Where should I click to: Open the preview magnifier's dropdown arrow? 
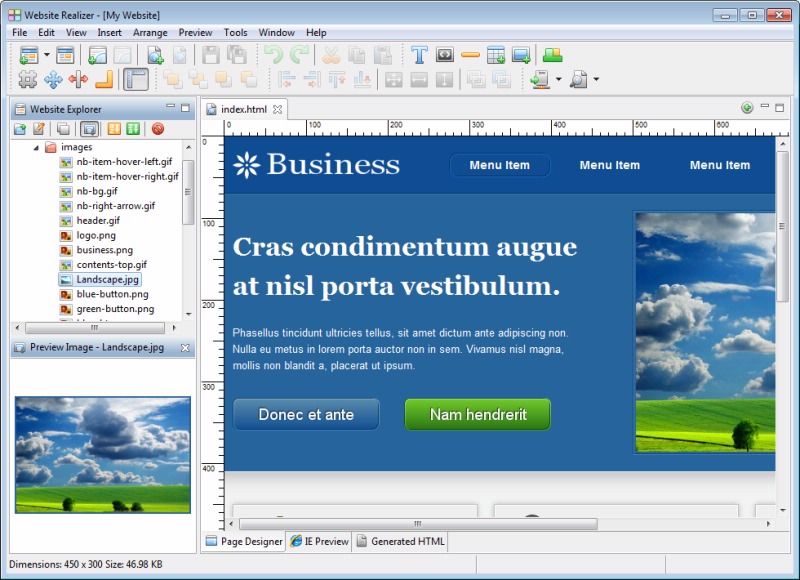(x=597, y=80)
